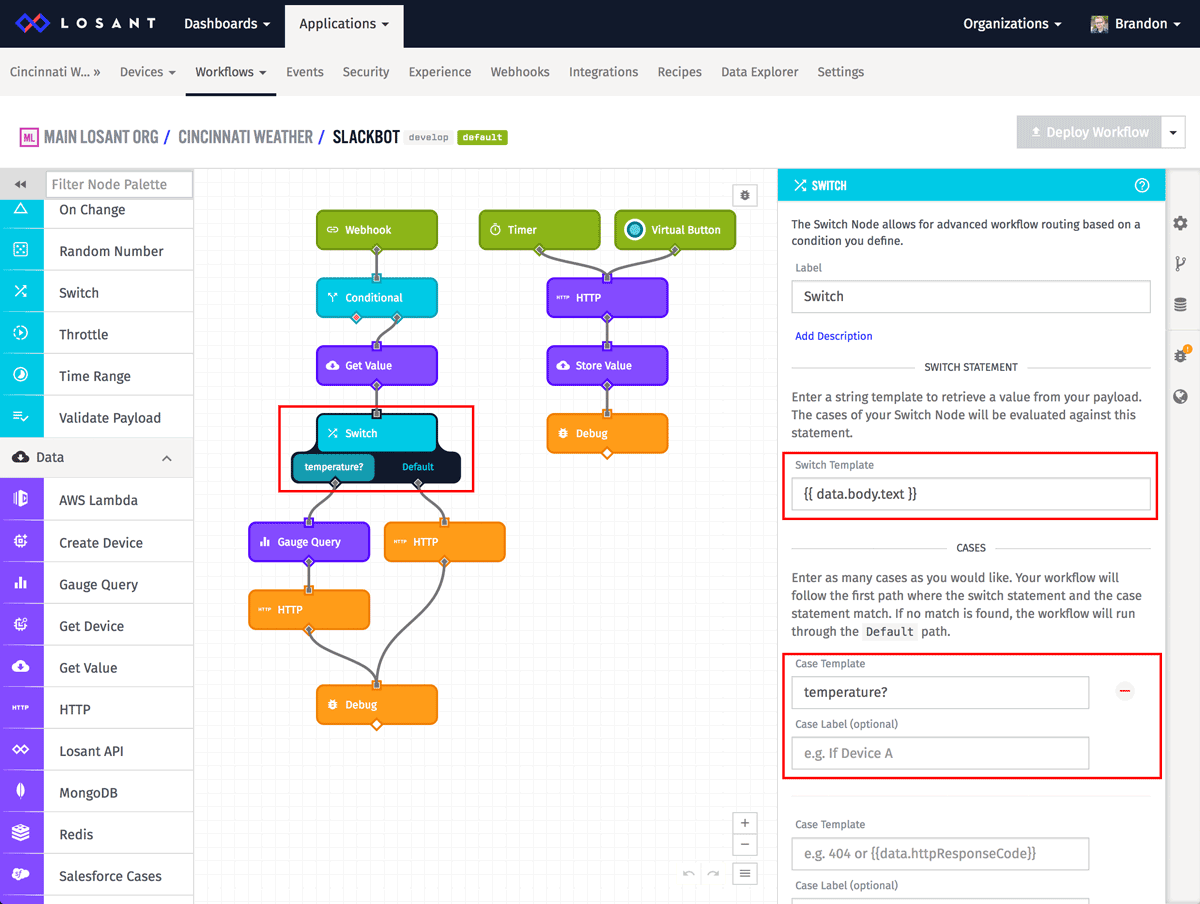
Task: Undo the last canvas change
Action: (x=689, y=874)
